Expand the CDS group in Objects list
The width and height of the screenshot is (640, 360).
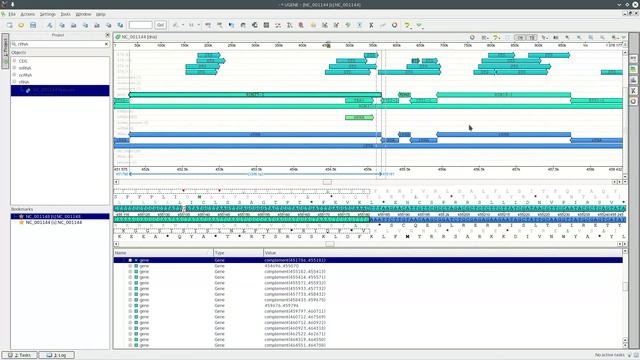(15, 61)
